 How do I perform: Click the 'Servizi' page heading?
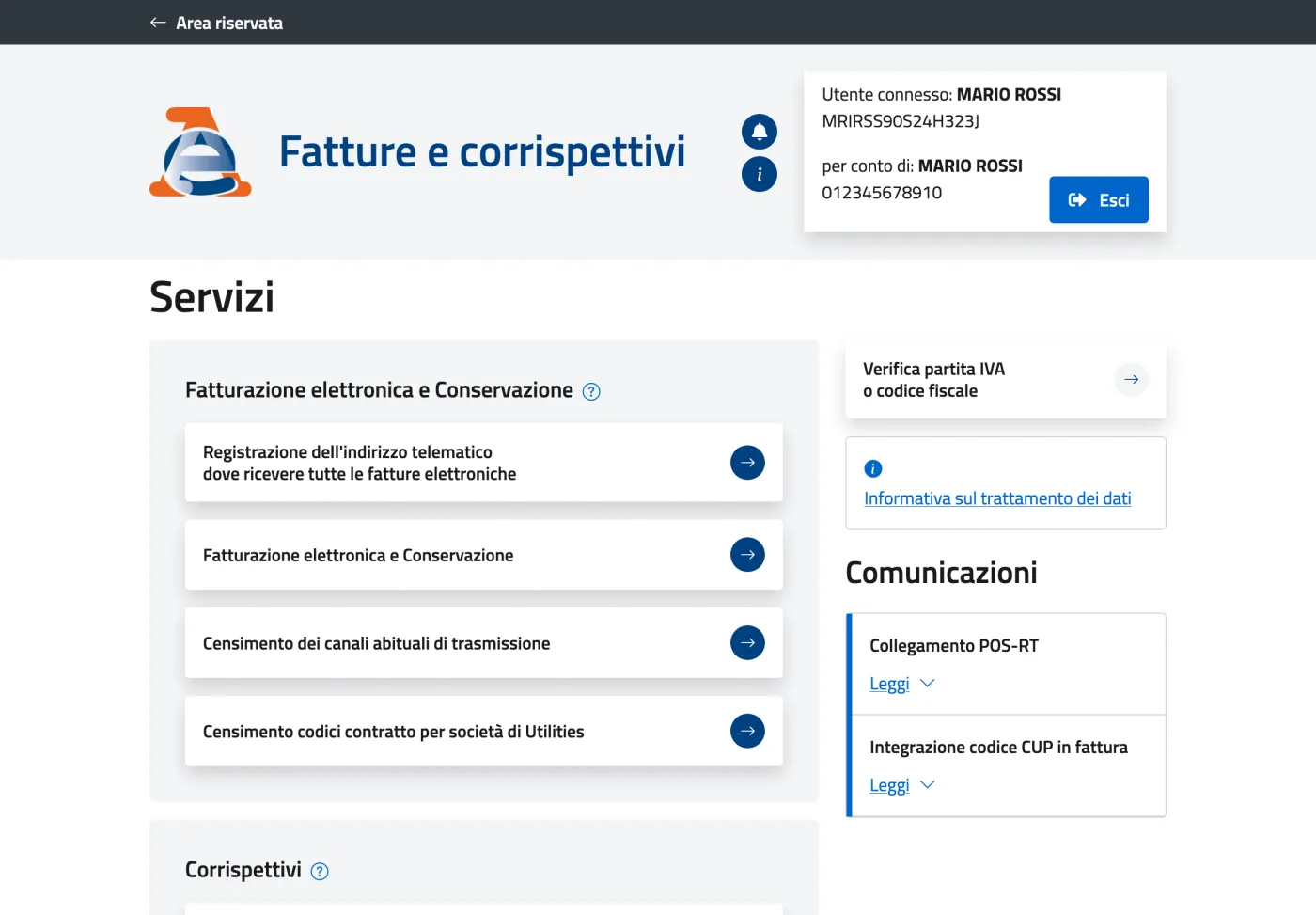tap(211, 297)
